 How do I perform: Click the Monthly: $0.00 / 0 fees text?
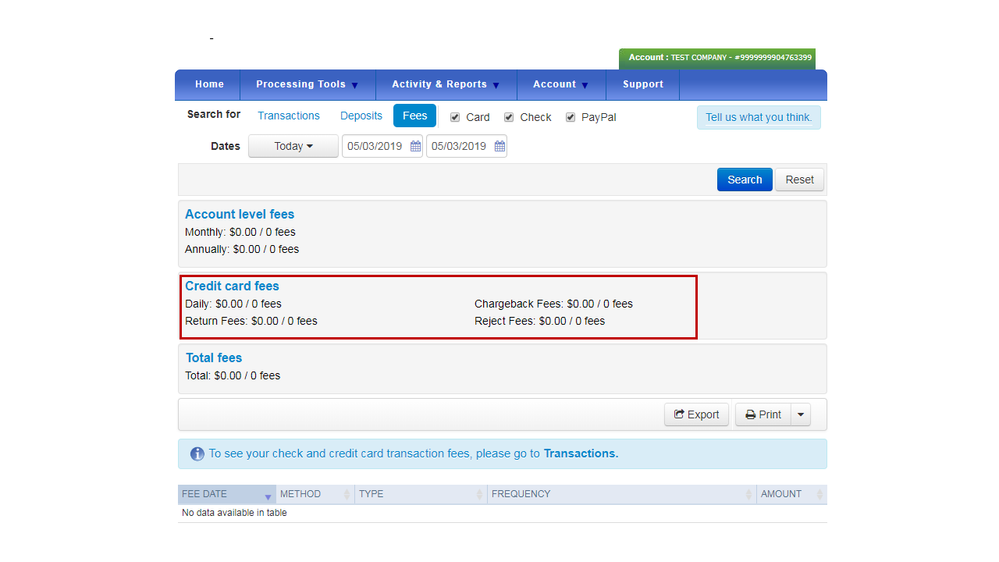(240, 232)
